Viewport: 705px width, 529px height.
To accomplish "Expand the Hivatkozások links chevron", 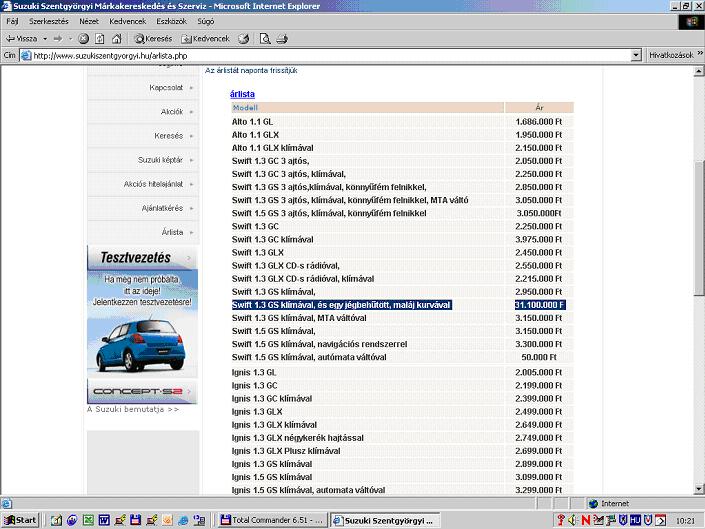I will pyautogui.click(x=699, y=56).
